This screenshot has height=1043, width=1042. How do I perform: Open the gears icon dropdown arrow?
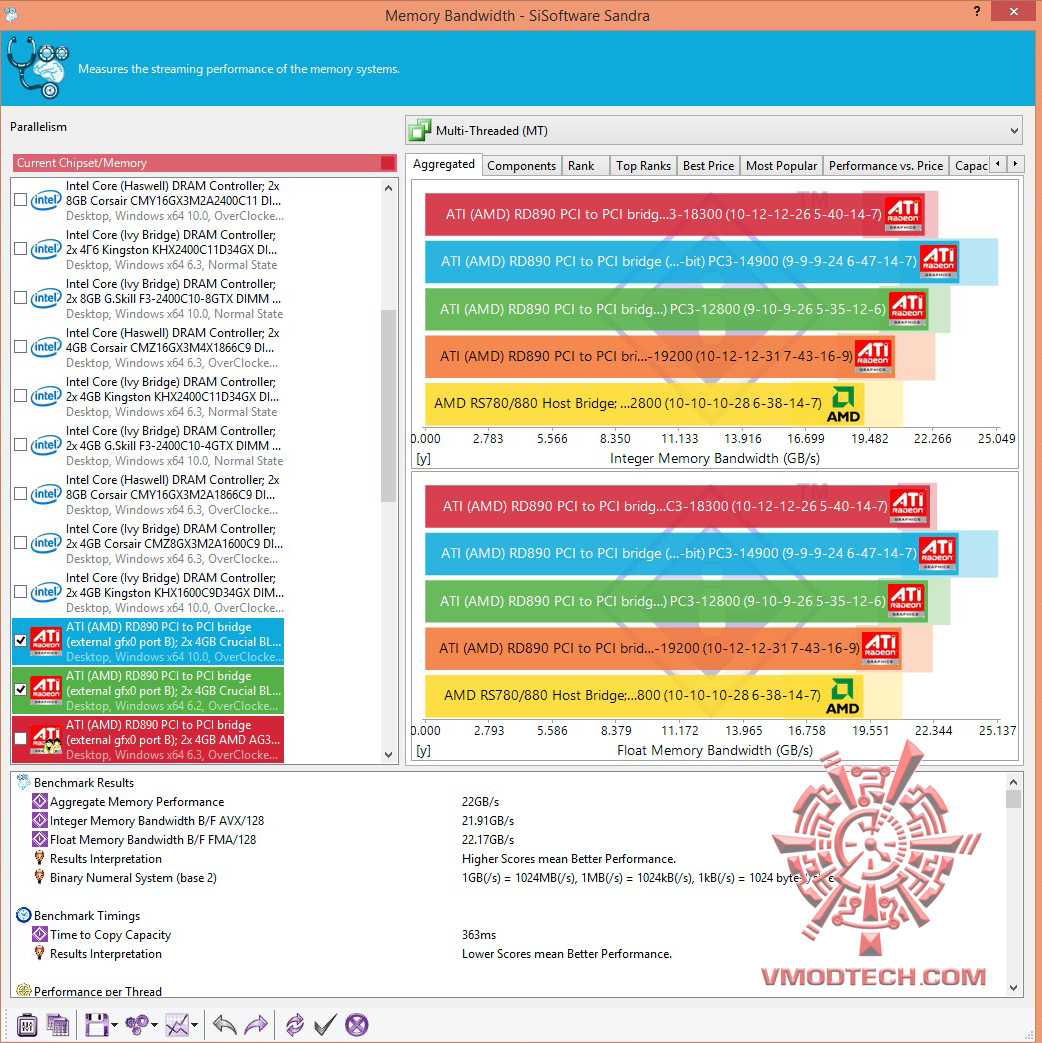(154, 1025)
